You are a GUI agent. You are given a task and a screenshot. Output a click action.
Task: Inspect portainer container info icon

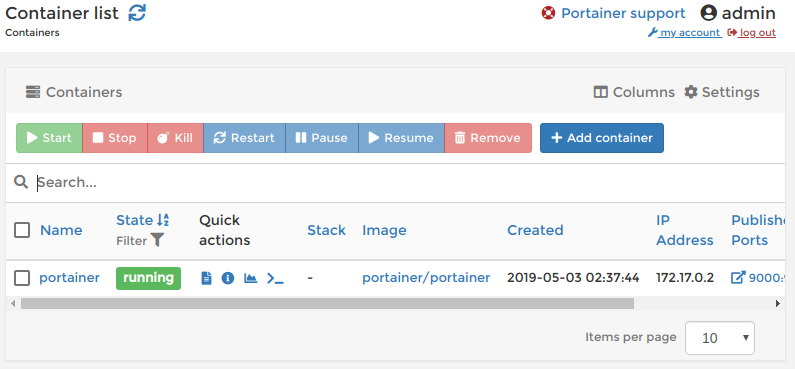point(228,278)
